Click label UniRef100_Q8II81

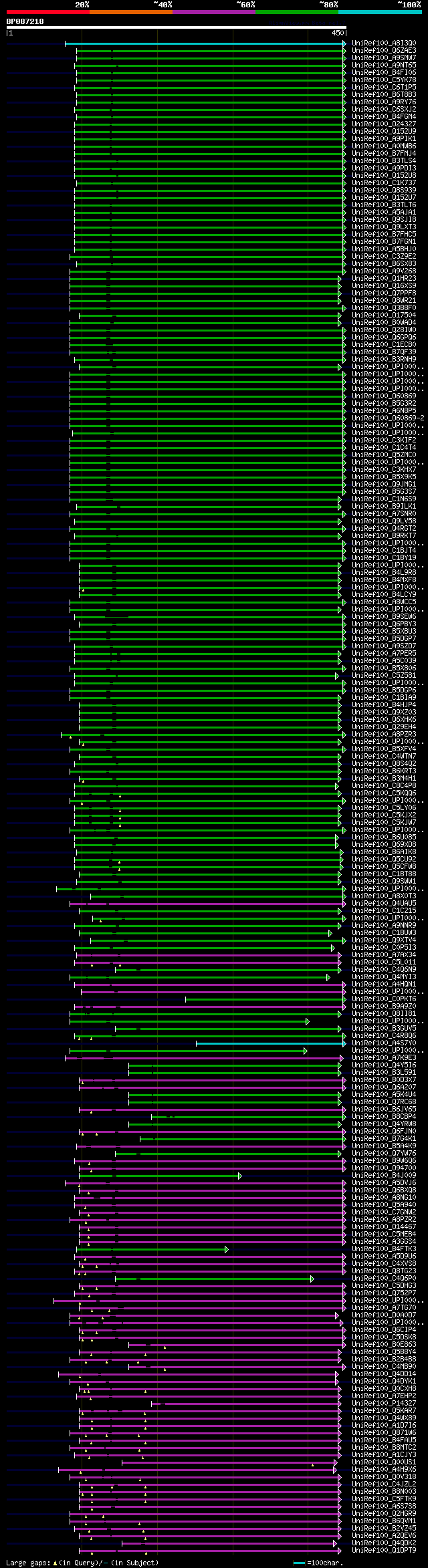click(x=384, y=1014)
